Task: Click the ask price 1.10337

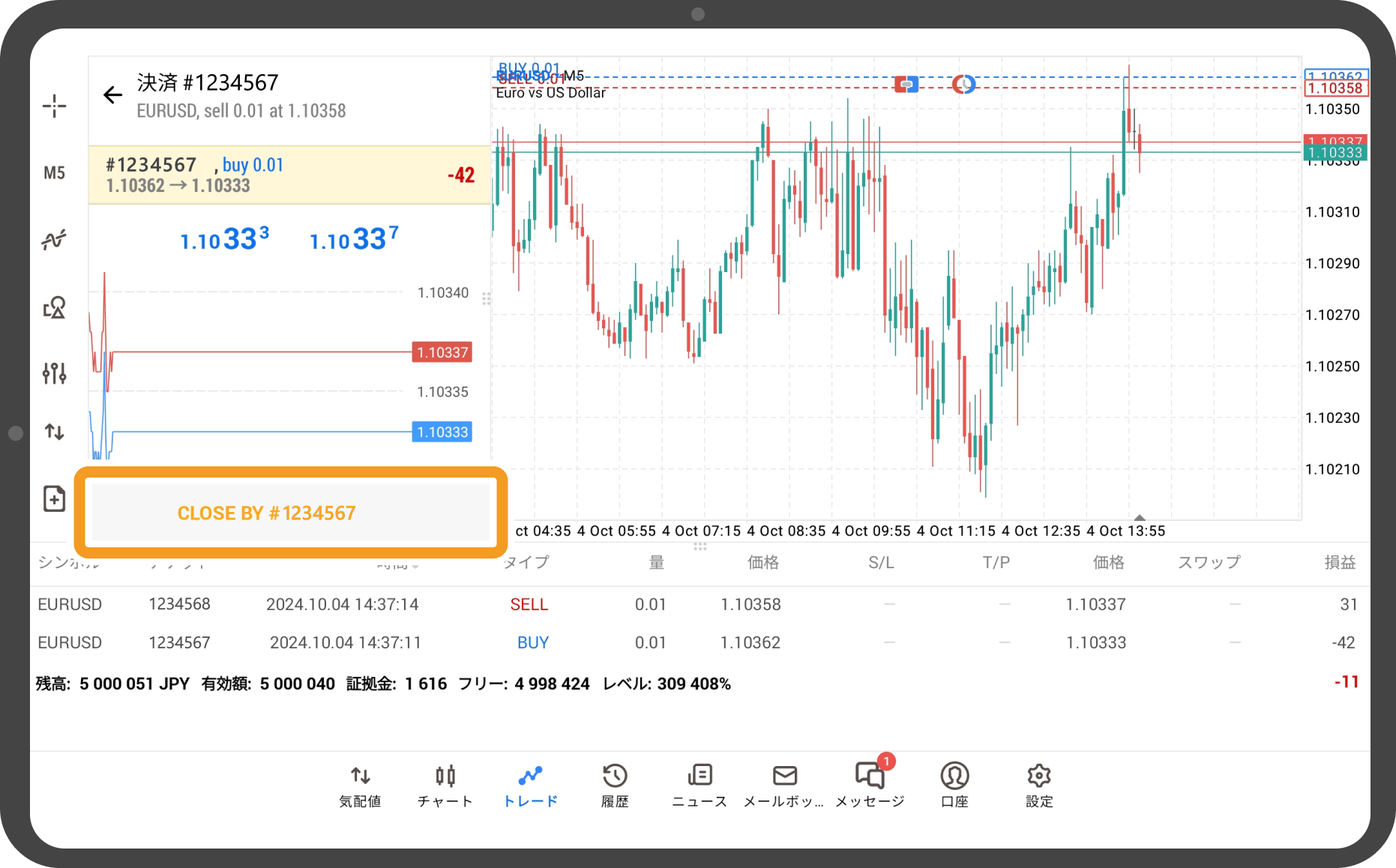Action: pyautogui.click(x=354, y=239)
